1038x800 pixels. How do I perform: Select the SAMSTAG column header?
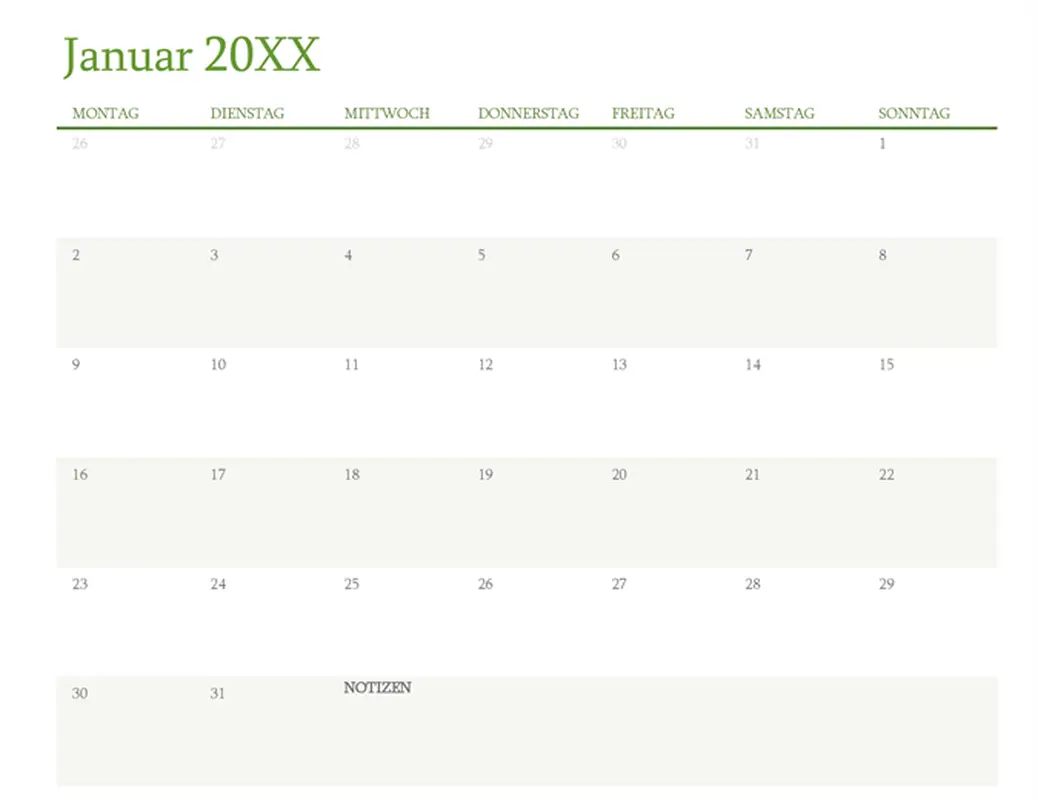[780, 113]
